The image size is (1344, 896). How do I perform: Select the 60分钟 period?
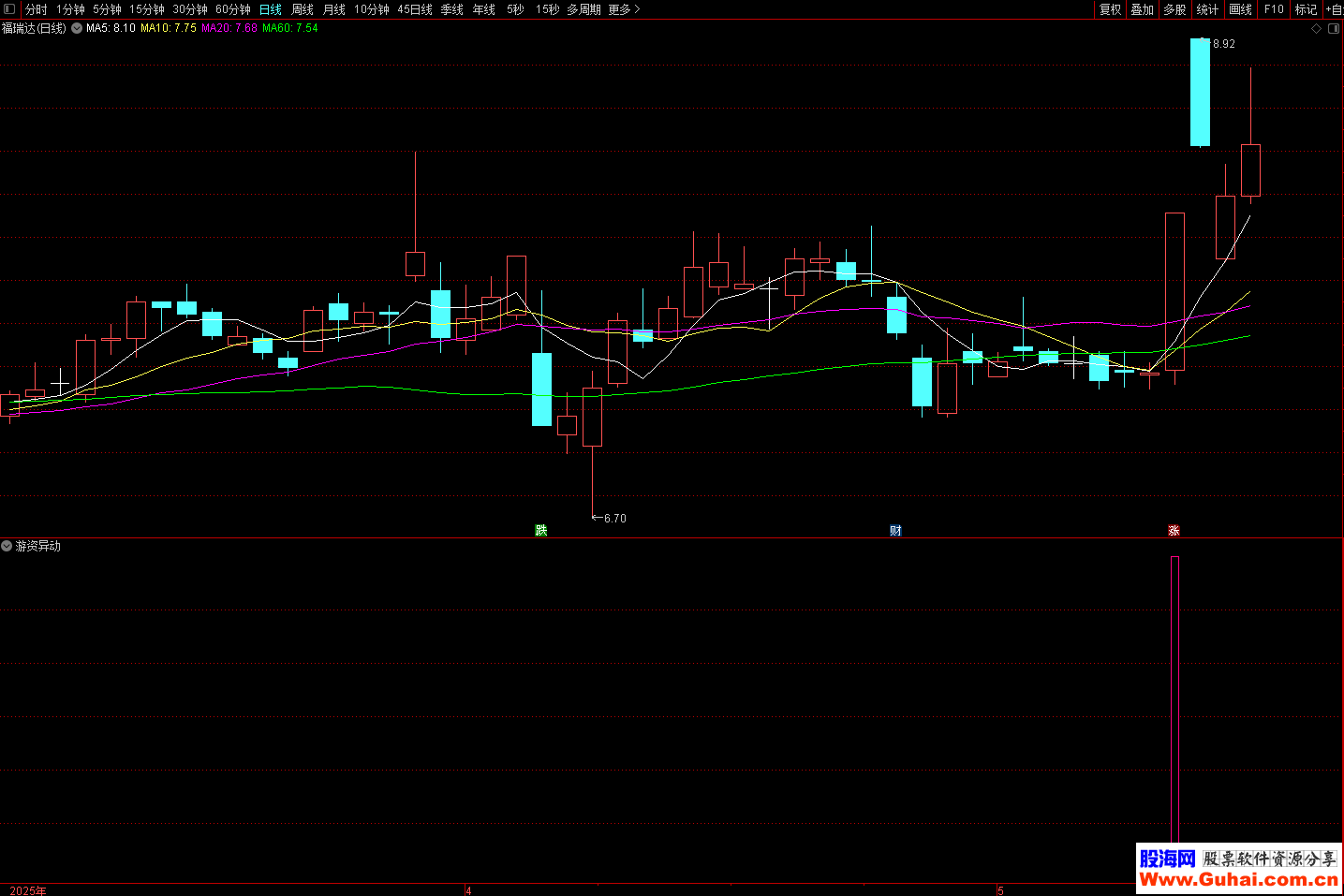click(233, 9)
